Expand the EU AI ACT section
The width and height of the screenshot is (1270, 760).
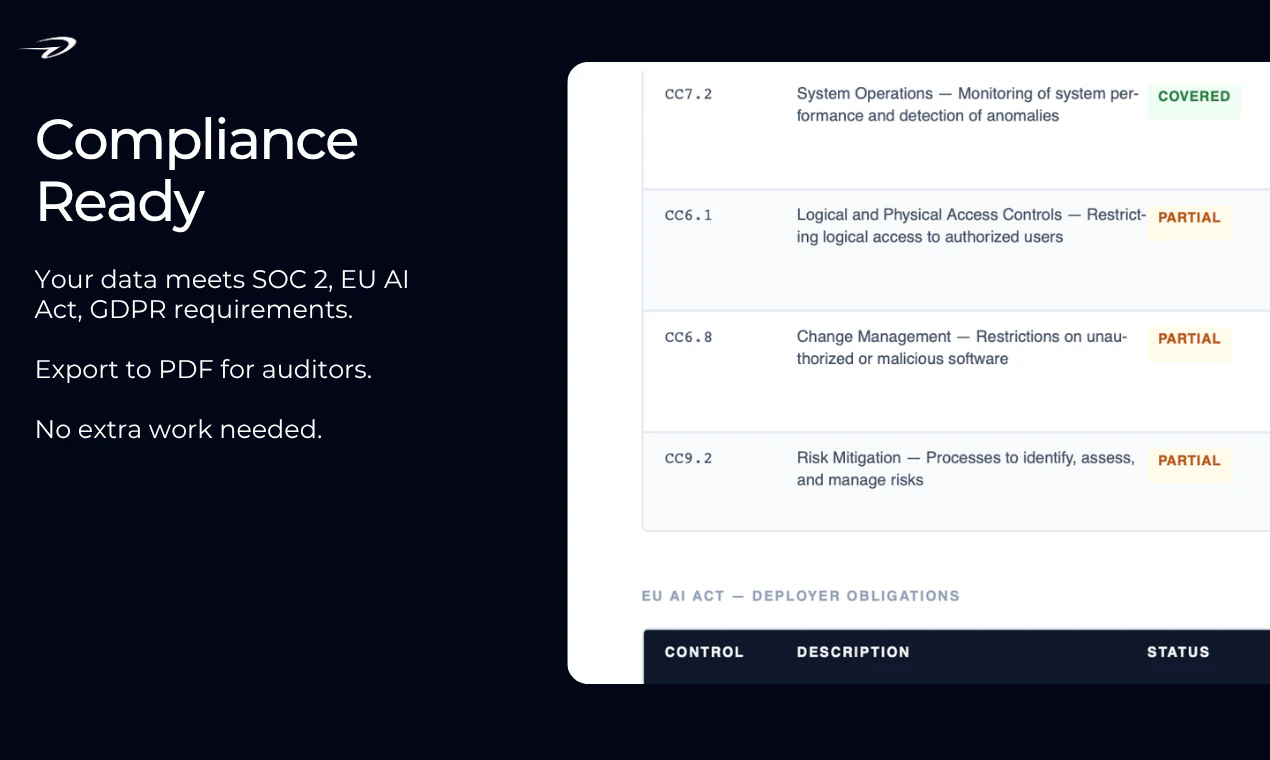[800, 595]
